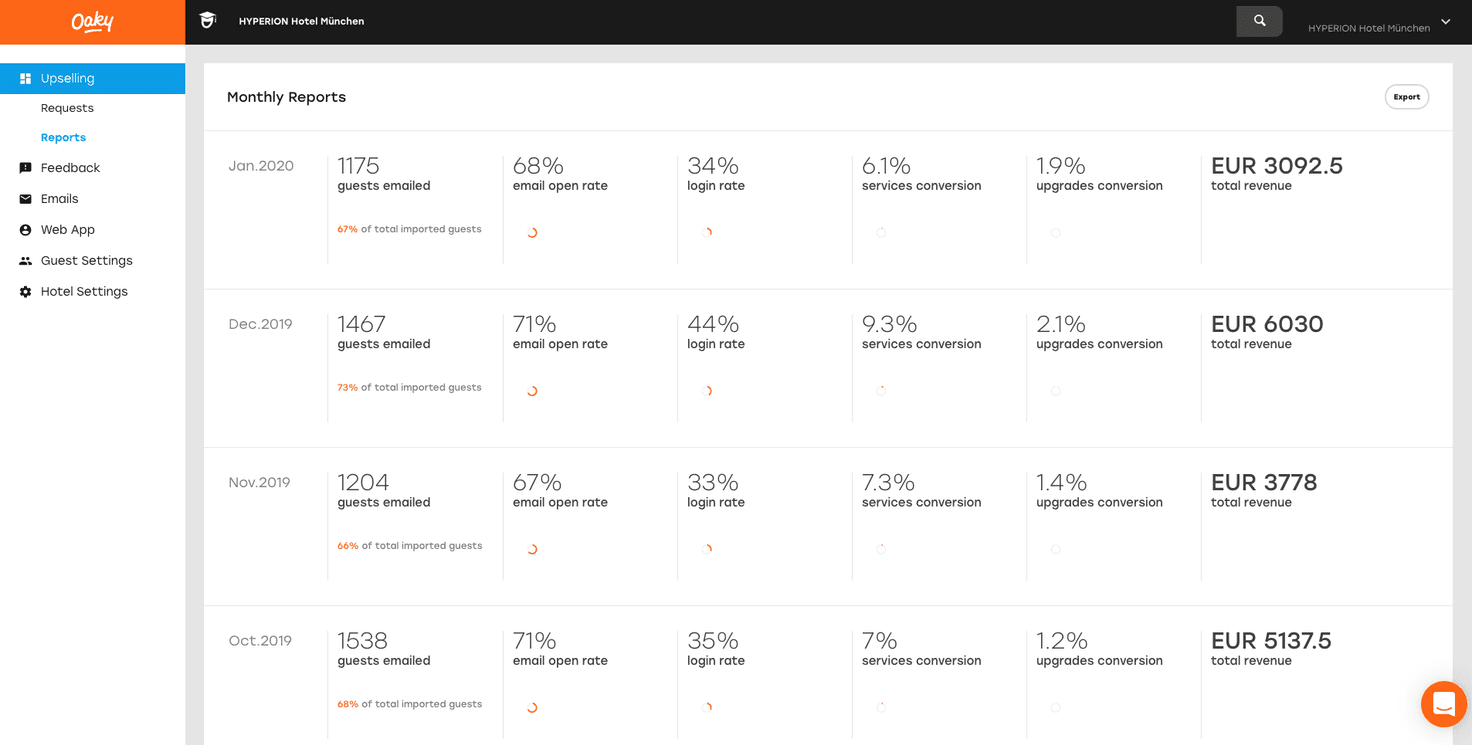Select Reports in the sidebar
Image resolution: width=1472 pixels, height=745 pixels.
pyautogui.click(x=63, y=137)
